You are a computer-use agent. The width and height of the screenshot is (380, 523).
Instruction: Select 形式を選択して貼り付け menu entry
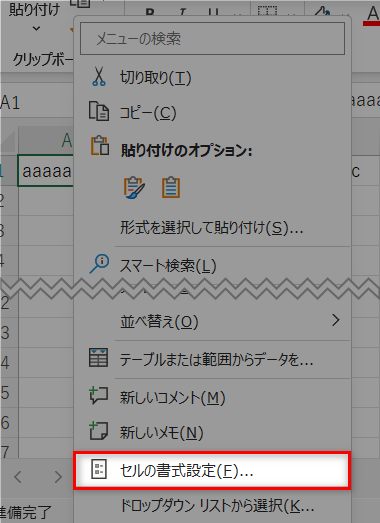coord(212,228)
